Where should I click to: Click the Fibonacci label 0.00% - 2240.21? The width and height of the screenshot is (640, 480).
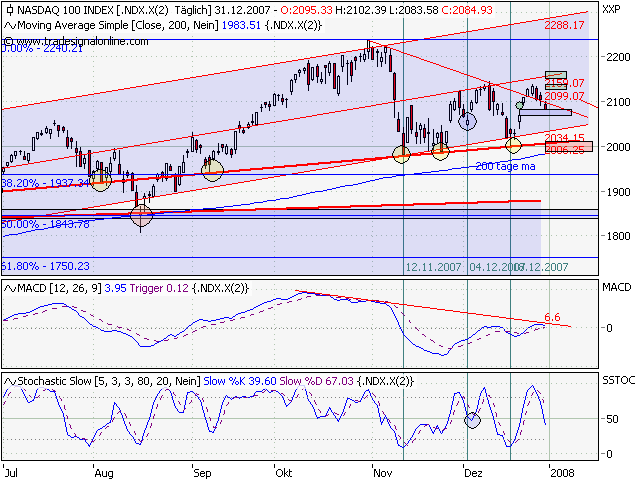(42, 48)
